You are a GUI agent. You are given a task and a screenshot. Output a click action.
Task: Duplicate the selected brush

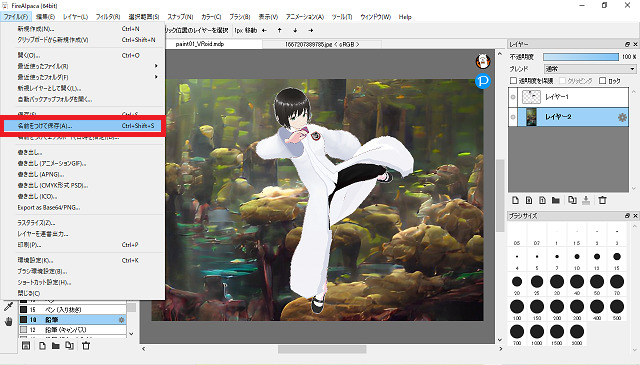pos(69,346)
